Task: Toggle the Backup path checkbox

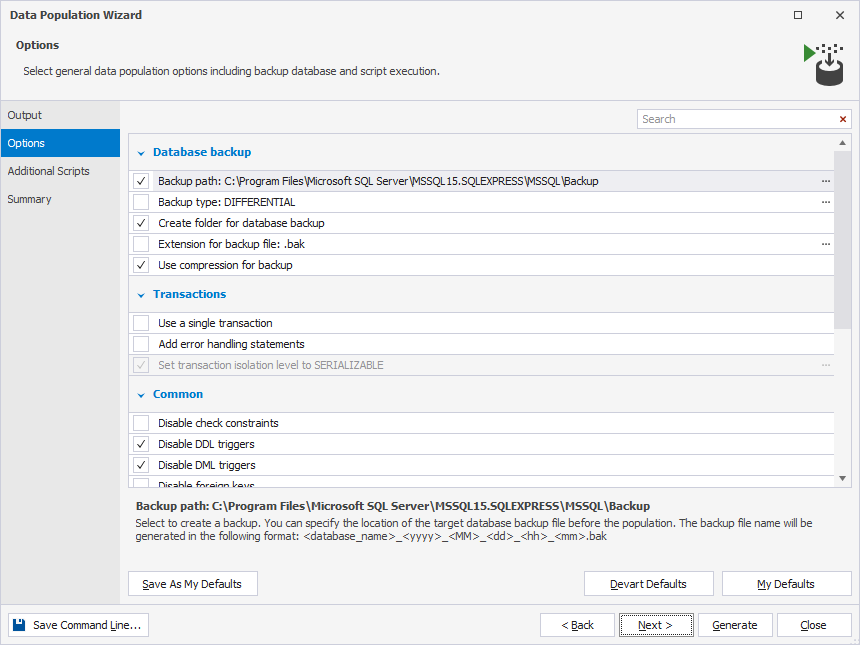Action: click(x=141, y=181)
